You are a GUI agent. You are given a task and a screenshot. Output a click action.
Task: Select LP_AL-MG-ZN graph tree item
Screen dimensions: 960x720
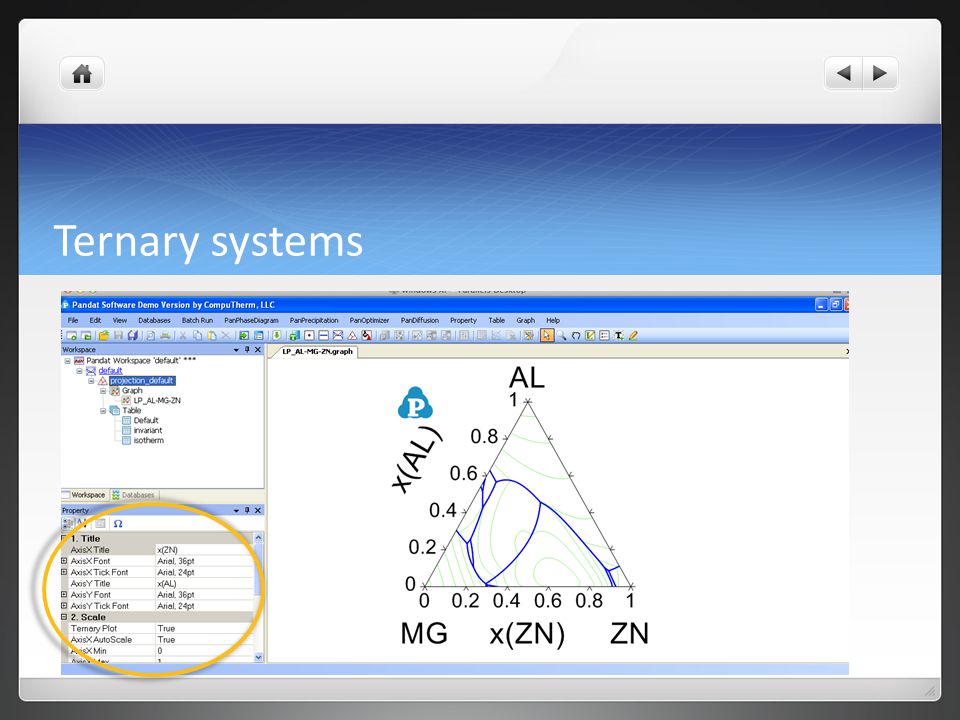click(157, 400)
